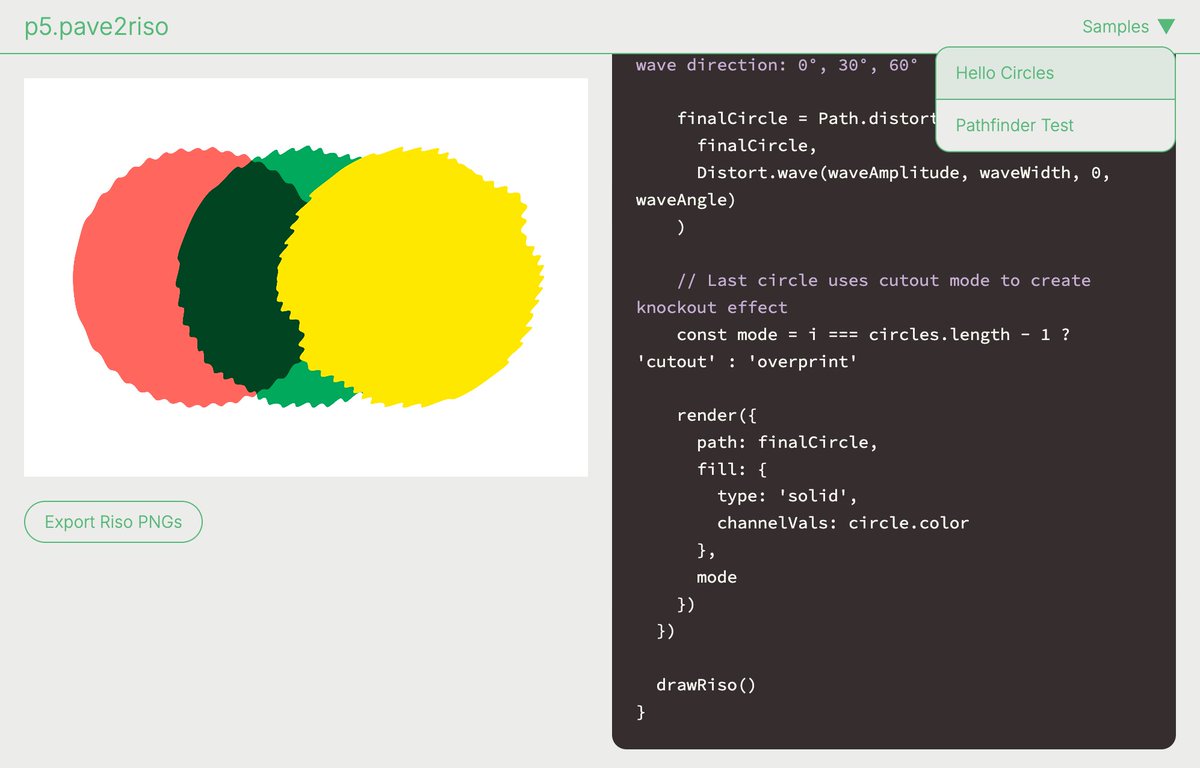Choose the Pathfinder Test sample
Viewport: 1200px width, 768px height.
1055,126
